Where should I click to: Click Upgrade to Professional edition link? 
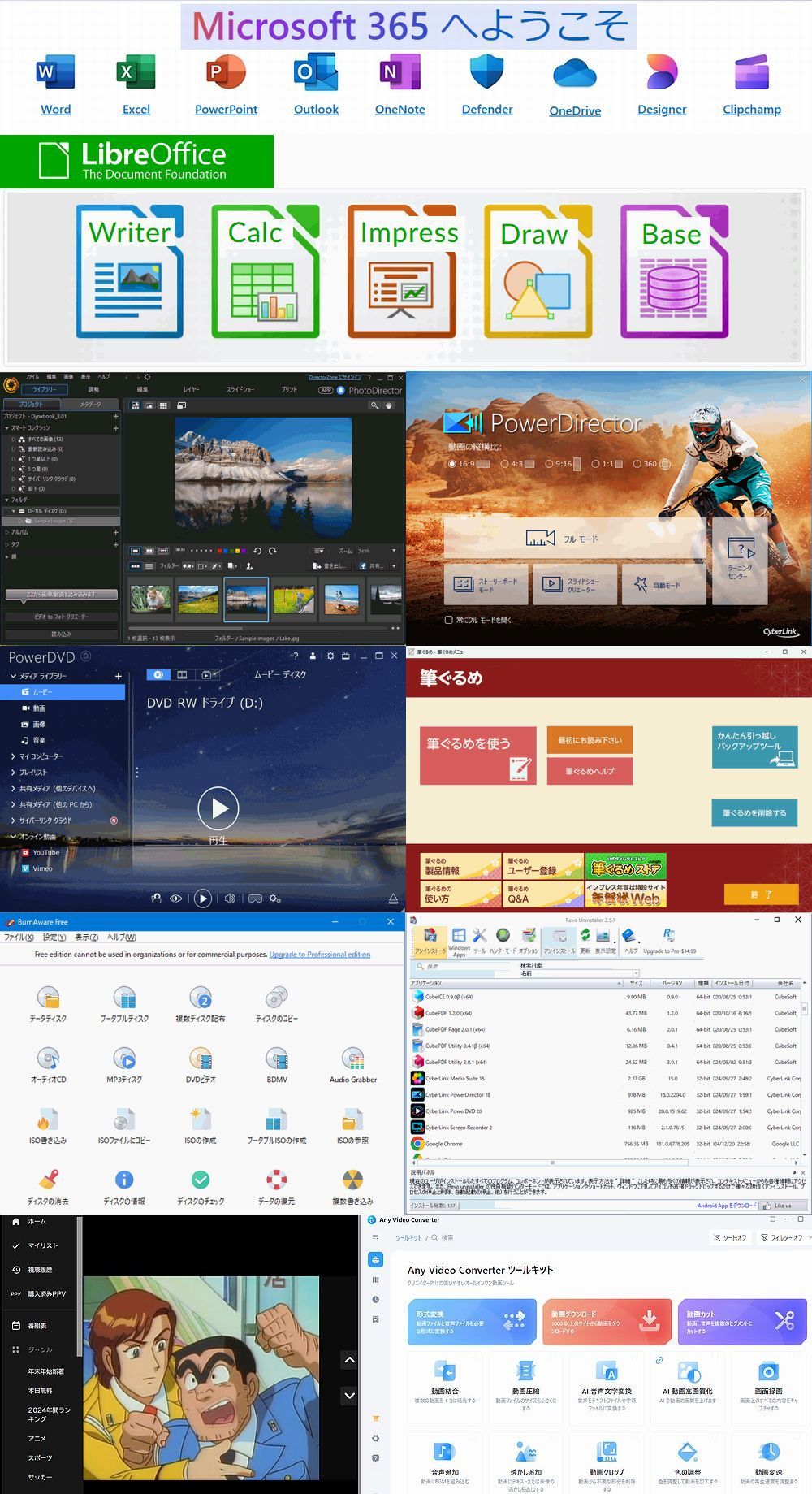(319, 955)
